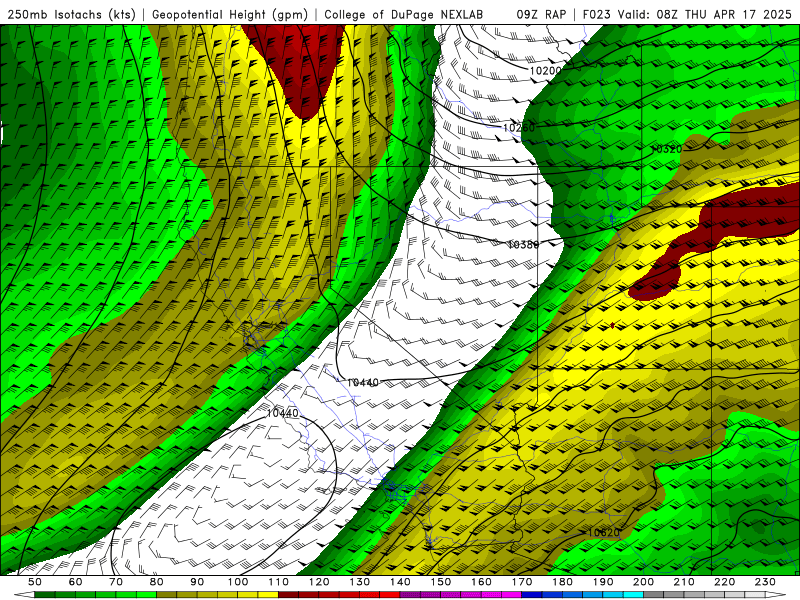Click the '160' knots scale label

pos(481,582)
